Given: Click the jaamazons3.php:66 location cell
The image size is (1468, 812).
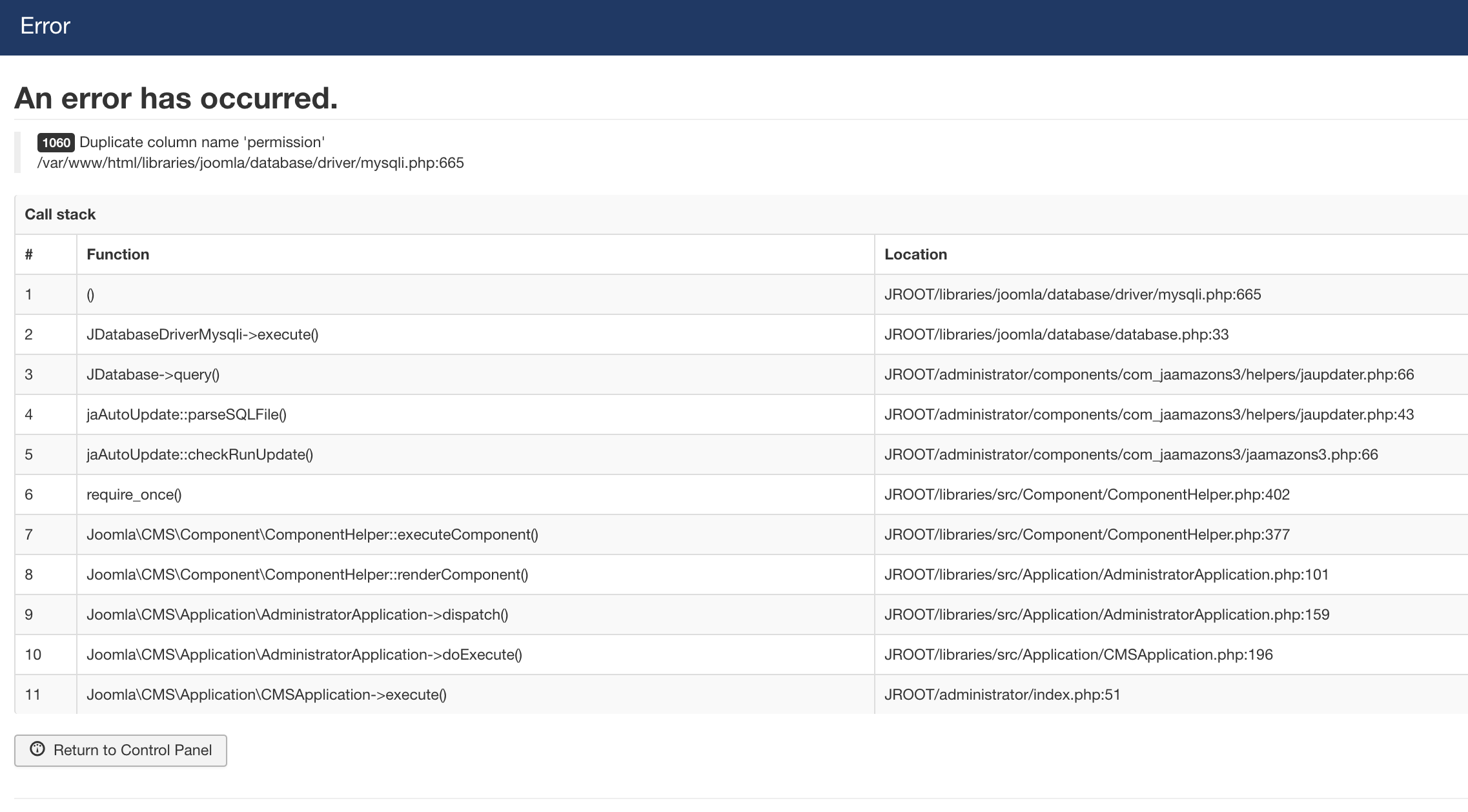Looking at the screenshot, I should pos(1131,455).
